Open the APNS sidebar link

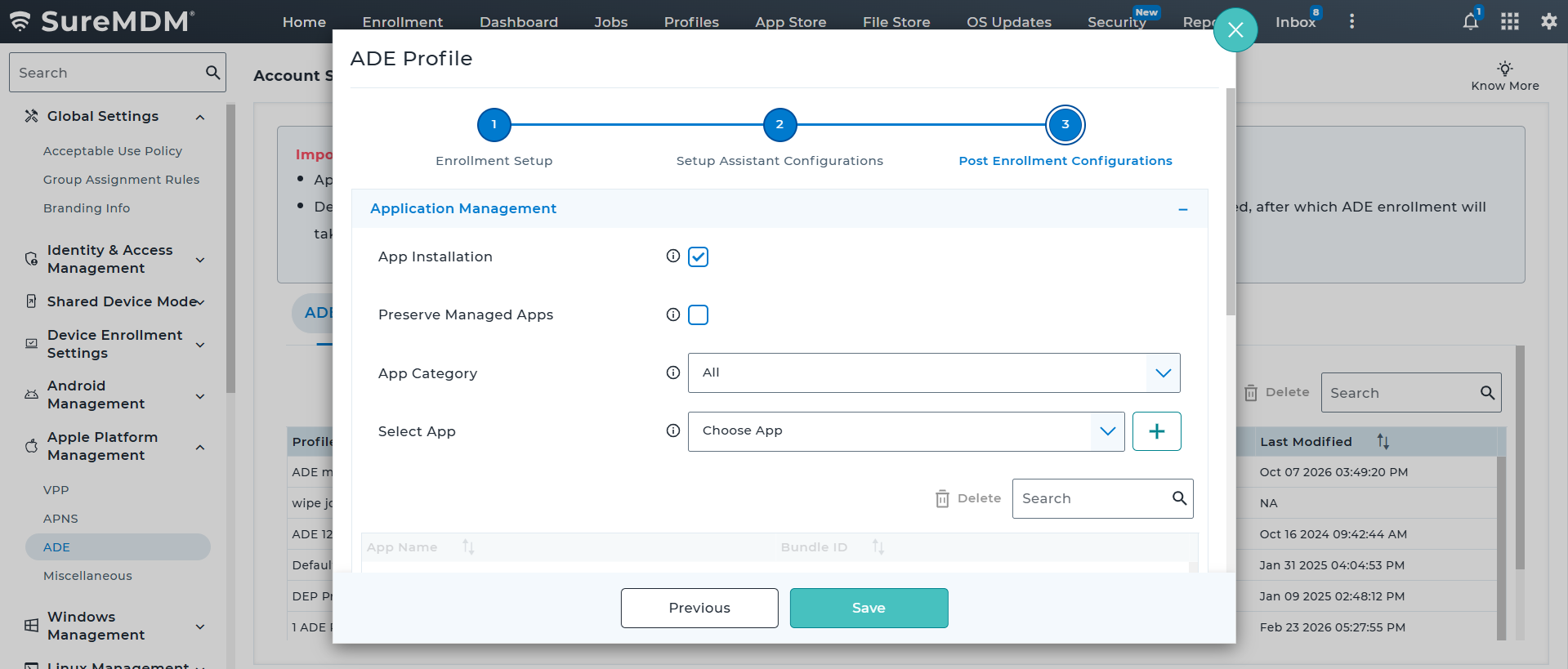[60, 519]
